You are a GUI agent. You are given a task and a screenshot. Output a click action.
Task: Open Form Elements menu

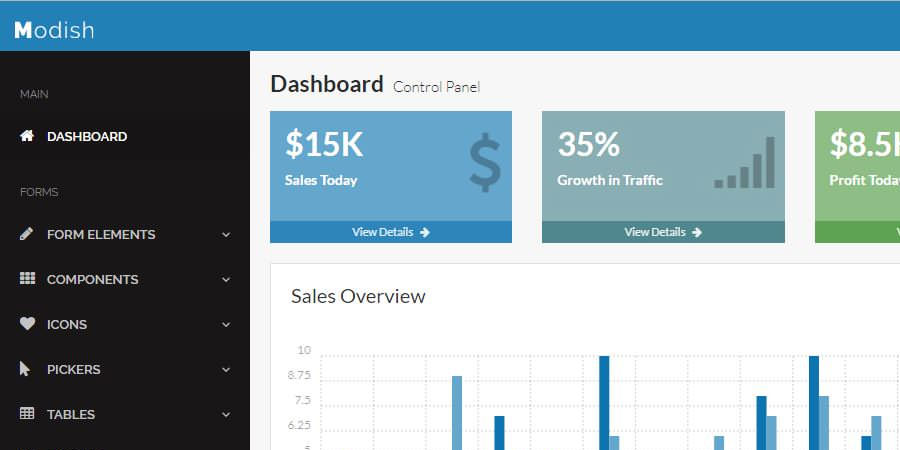pyautogui.click(x=125, y=235)
